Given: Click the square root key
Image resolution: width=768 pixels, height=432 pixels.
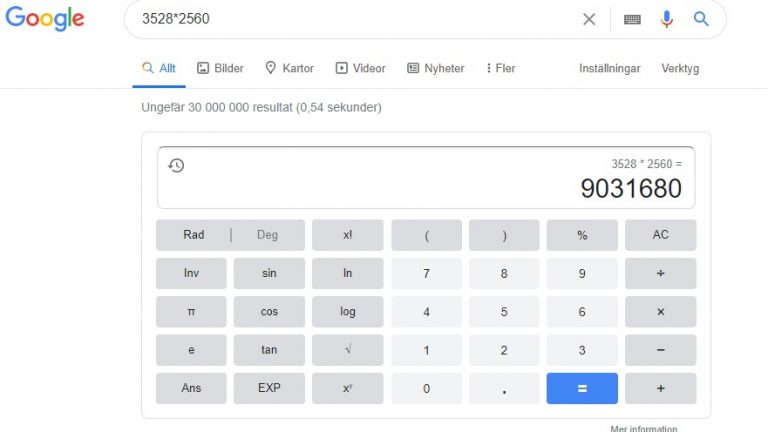Looking at the screenshot, I should 348,350.
